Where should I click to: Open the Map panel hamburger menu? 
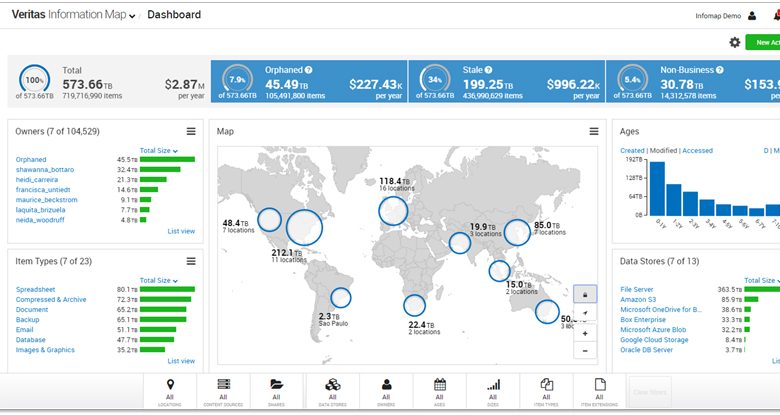pos(594,131)
